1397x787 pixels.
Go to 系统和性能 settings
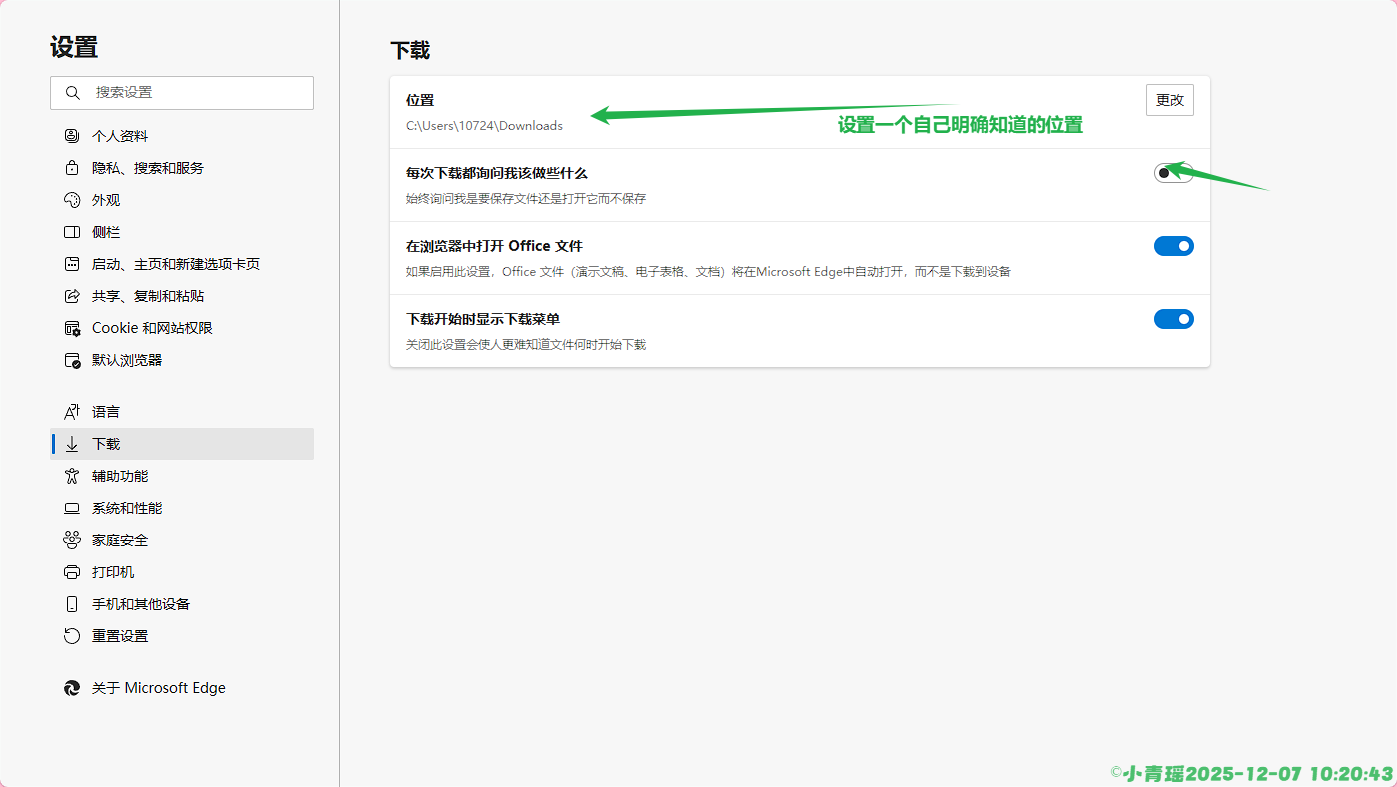pos(182,508)
